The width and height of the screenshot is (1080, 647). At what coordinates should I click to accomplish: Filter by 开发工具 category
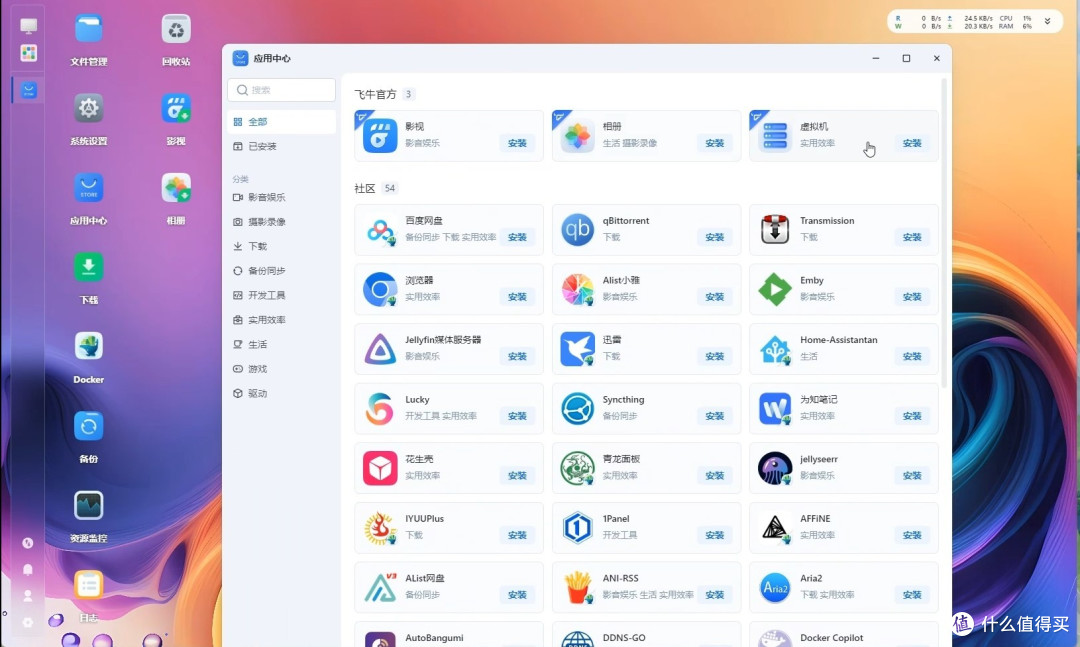point(281,295)
